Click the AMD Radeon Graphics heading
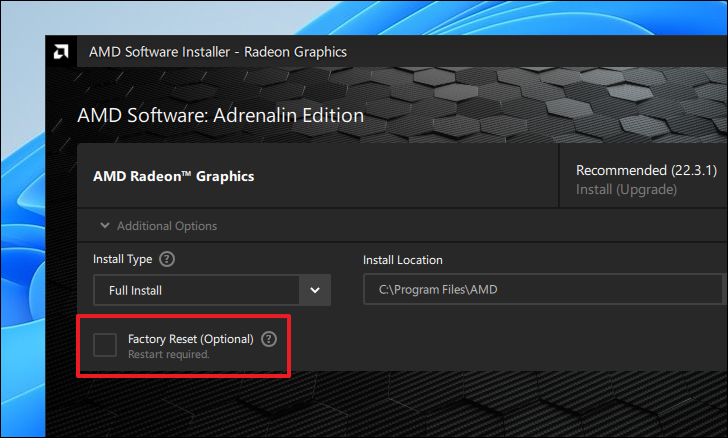This screenshot has width=728, height=438. tap(174, 177)
